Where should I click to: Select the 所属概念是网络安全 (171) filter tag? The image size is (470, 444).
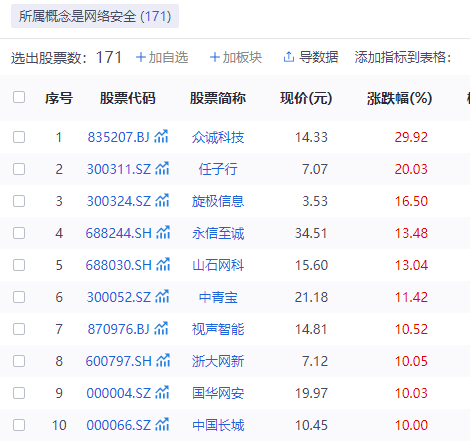95,16
